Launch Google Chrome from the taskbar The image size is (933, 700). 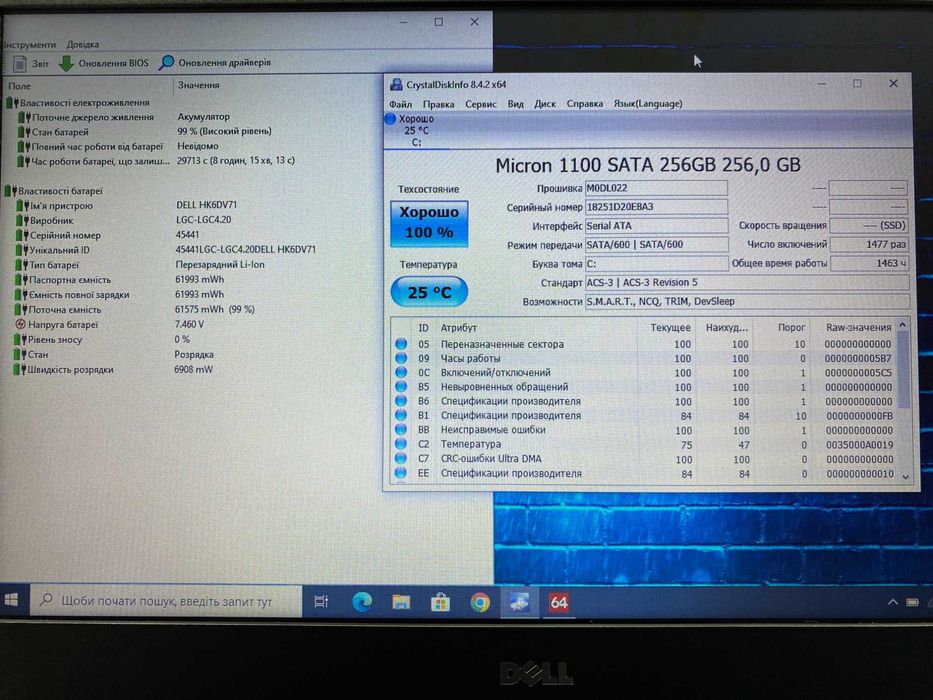pos(480,603)
